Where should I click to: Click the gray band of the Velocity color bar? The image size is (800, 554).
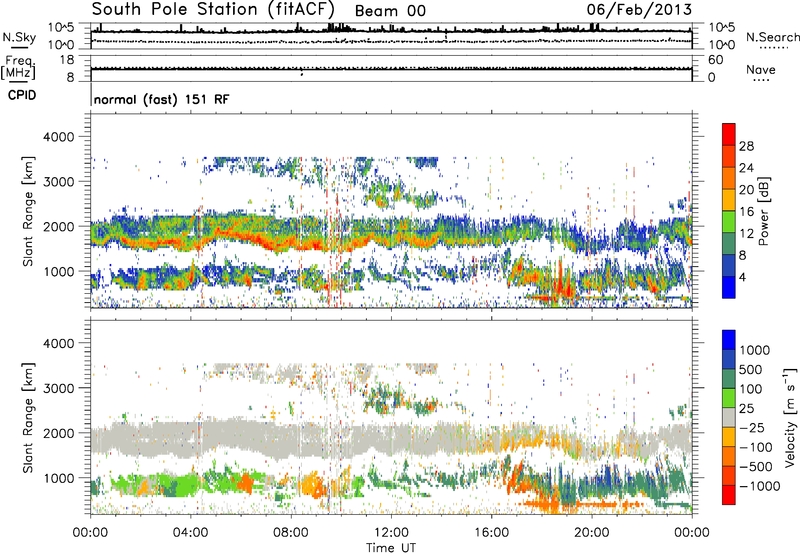[x=729, y=418]
